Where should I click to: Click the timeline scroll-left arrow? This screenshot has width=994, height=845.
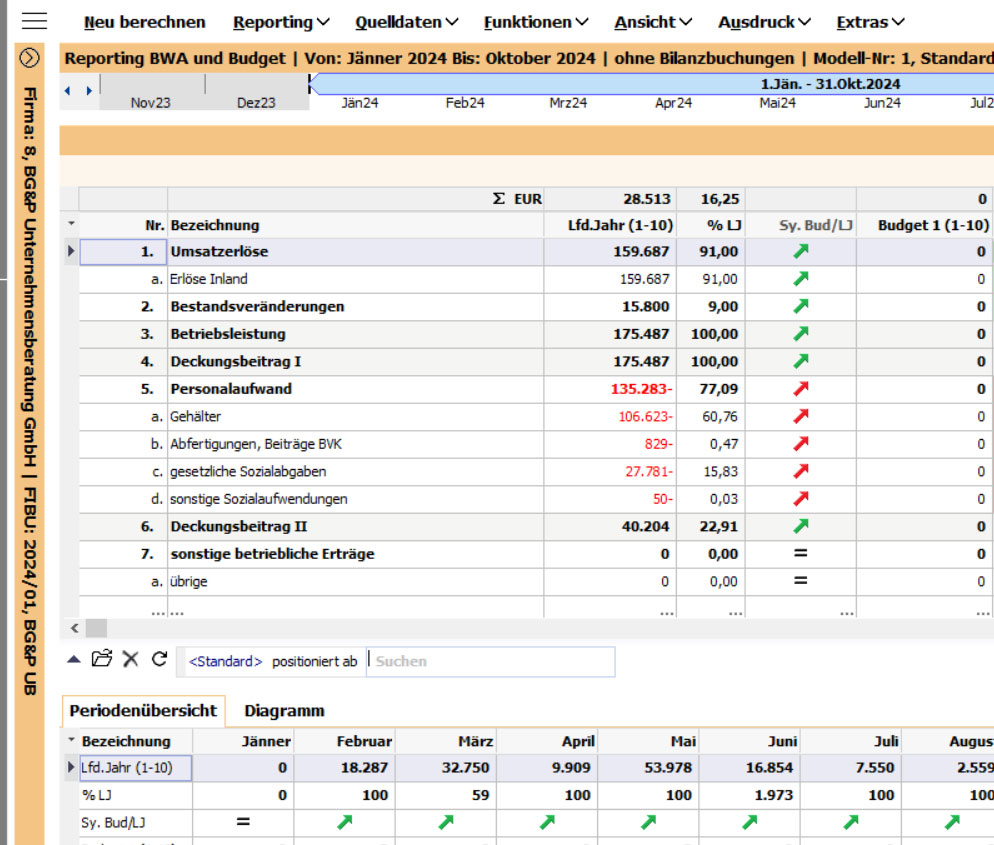point(68,91)
